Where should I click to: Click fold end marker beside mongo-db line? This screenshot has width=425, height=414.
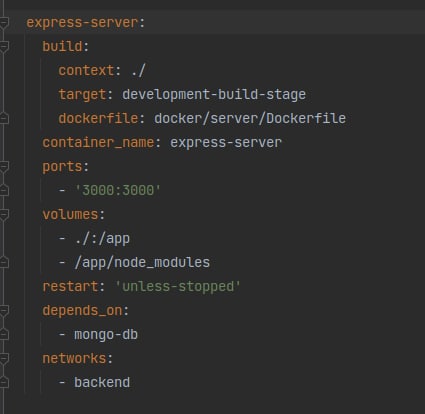click(4, 334)
